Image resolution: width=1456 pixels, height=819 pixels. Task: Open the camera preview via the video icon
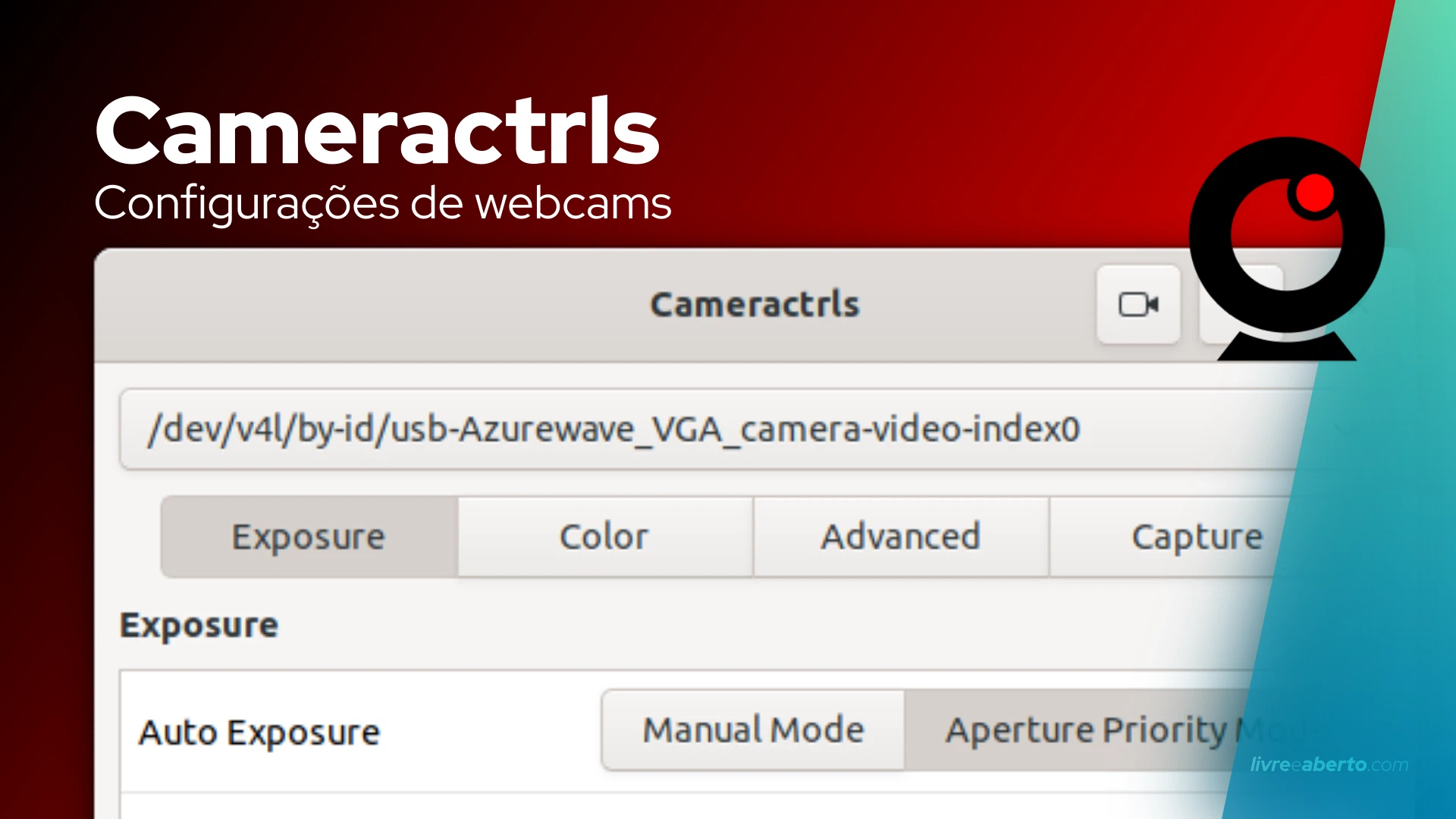pyautogui.click(x=1137, y=305)
